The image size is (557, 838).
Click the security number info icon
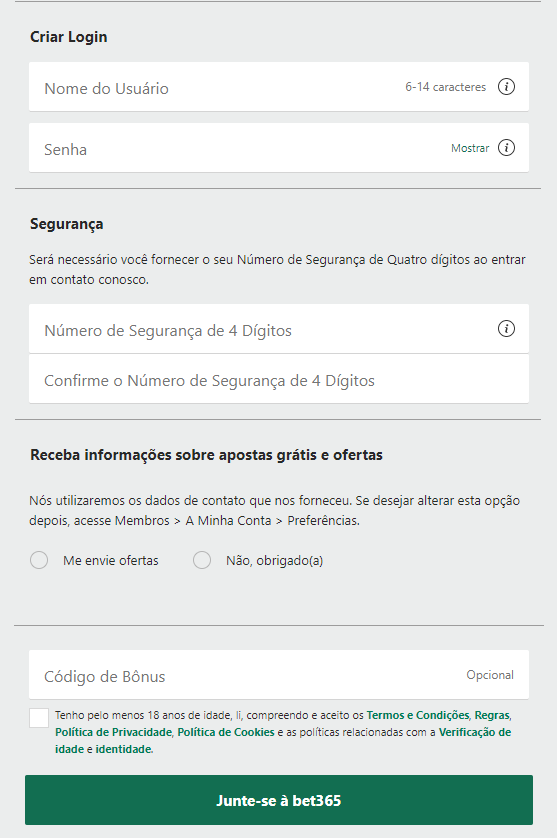pyautogui.click(x=506, y=328)
